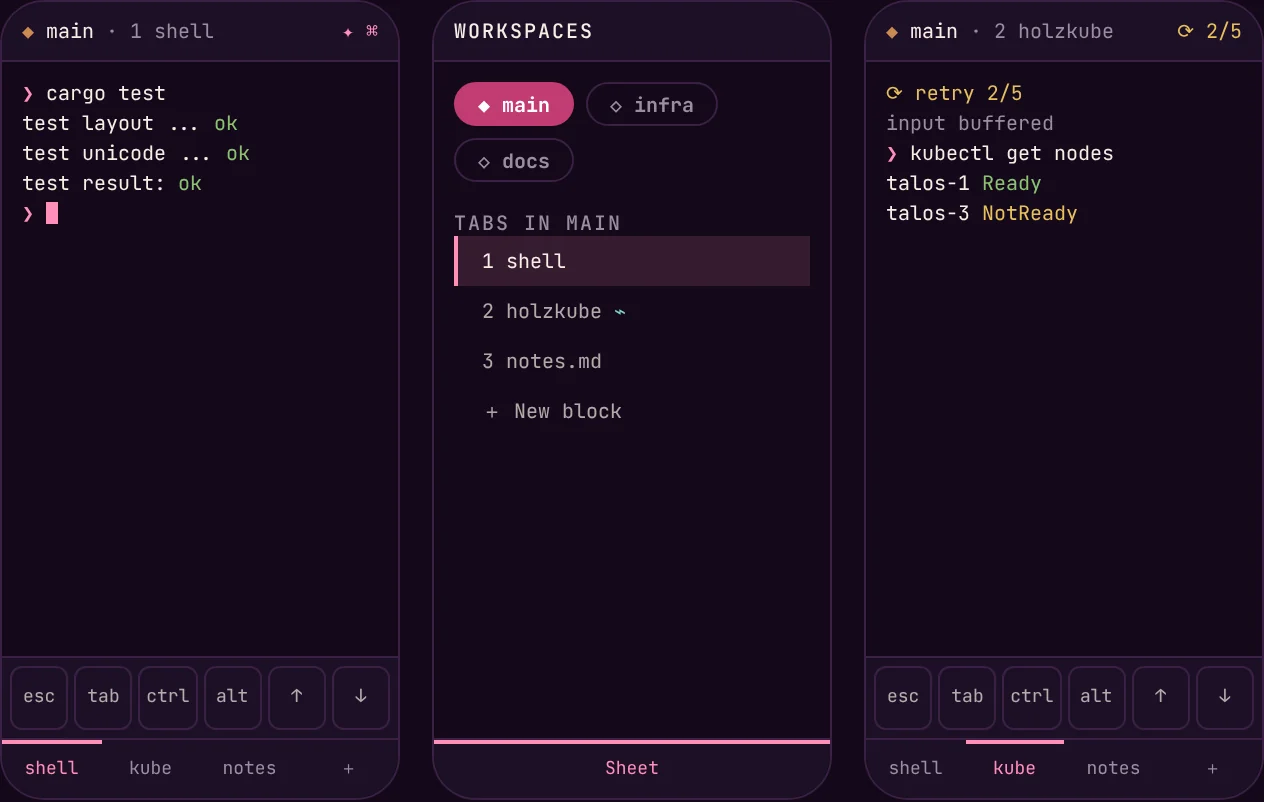Click retry 2/5 indicator in holzkube header
This screenshot has width=1264, height=802.
[1209, 31]
